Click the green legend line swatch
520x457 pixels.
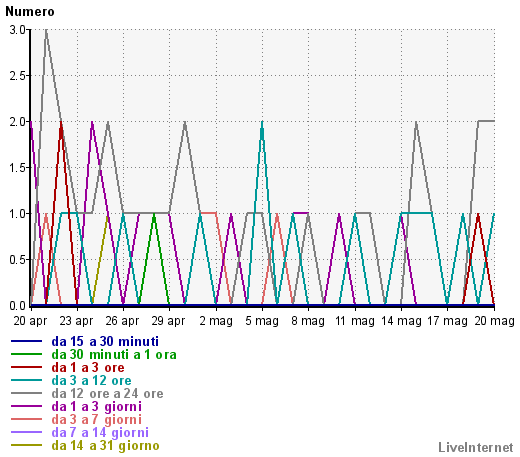point(26,354)
